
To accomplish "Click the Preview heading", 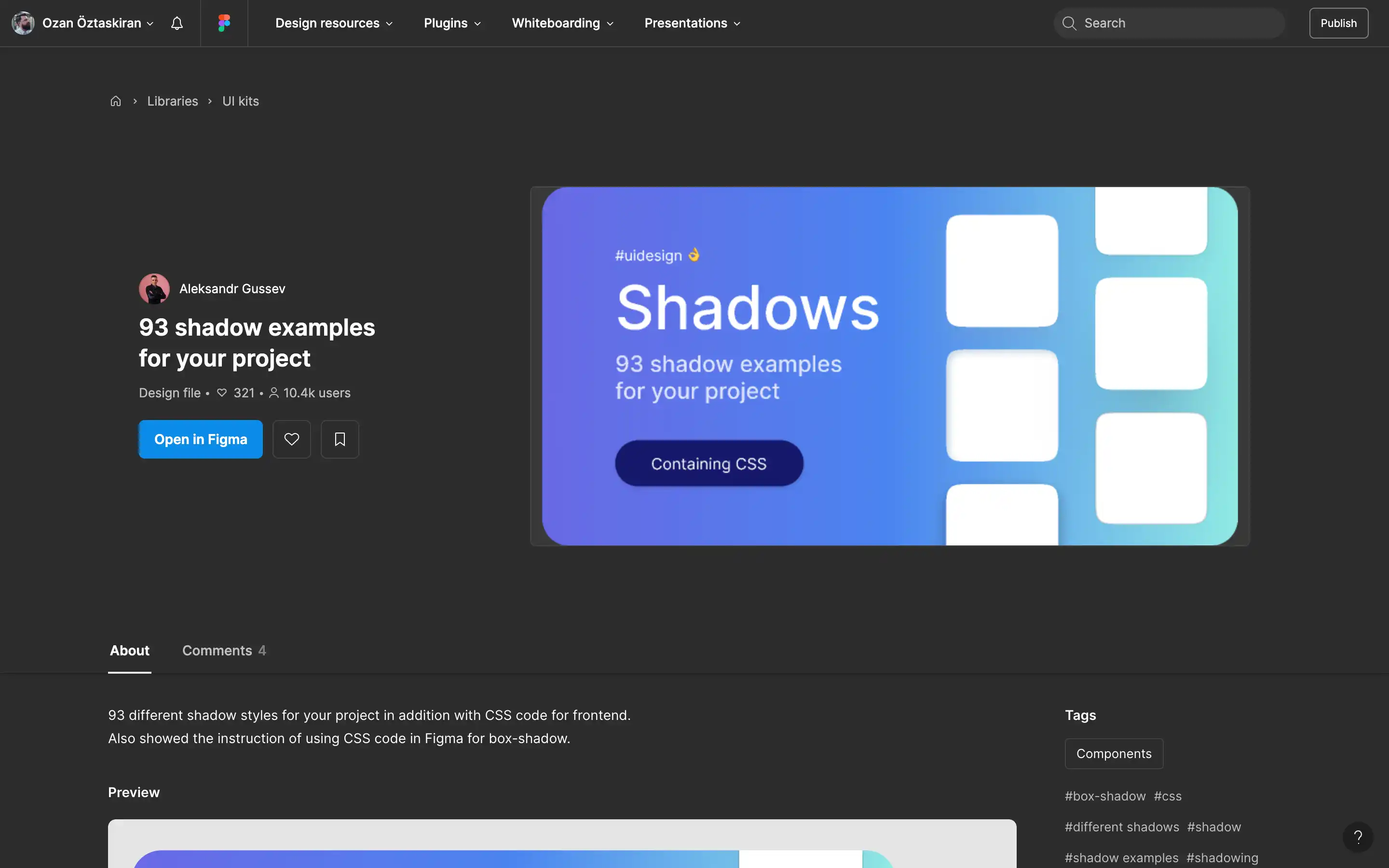I will point(134,792).
